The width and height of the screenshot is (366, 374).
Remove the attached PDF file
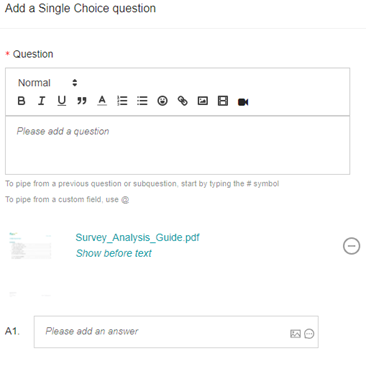coord(351,246)
